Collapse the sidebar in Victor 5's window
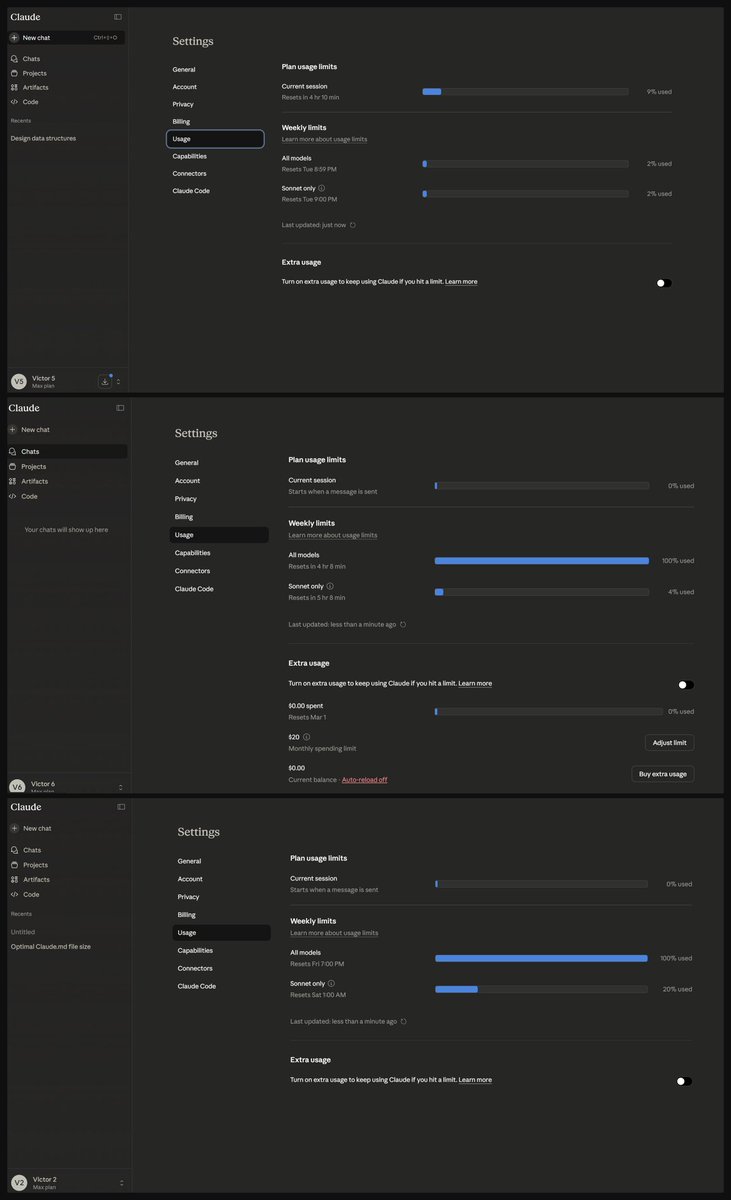This screenshot has height=1200, width=731. [118, 17]
